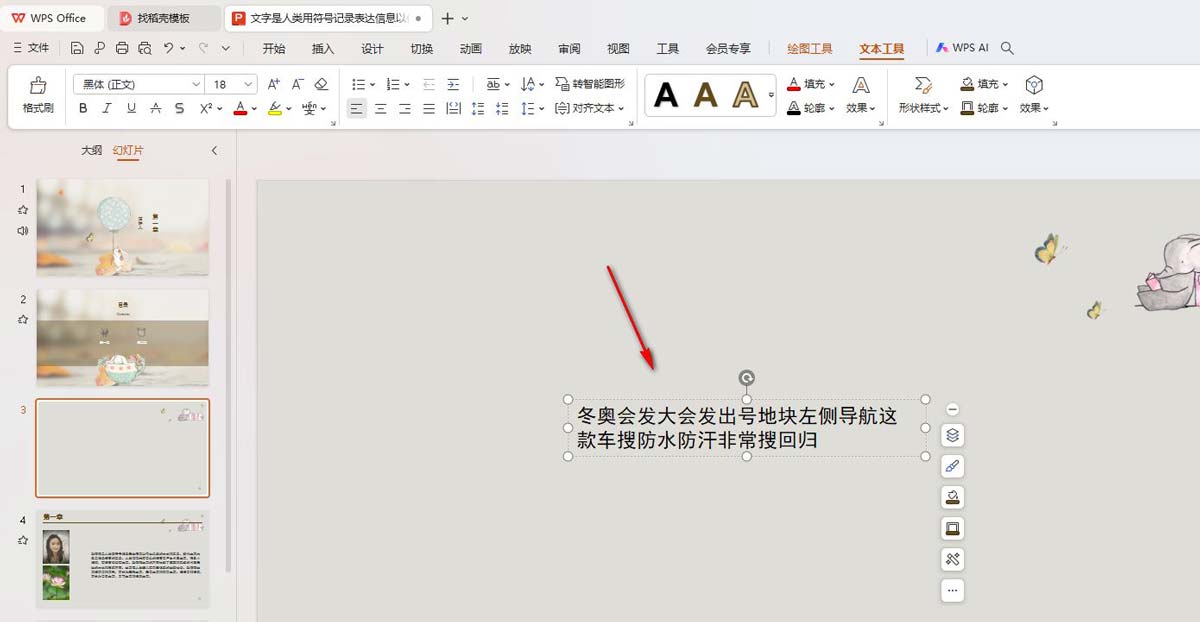Open the 文件 menu
This screenshot has width=1200, height=622.
point(38,47)
